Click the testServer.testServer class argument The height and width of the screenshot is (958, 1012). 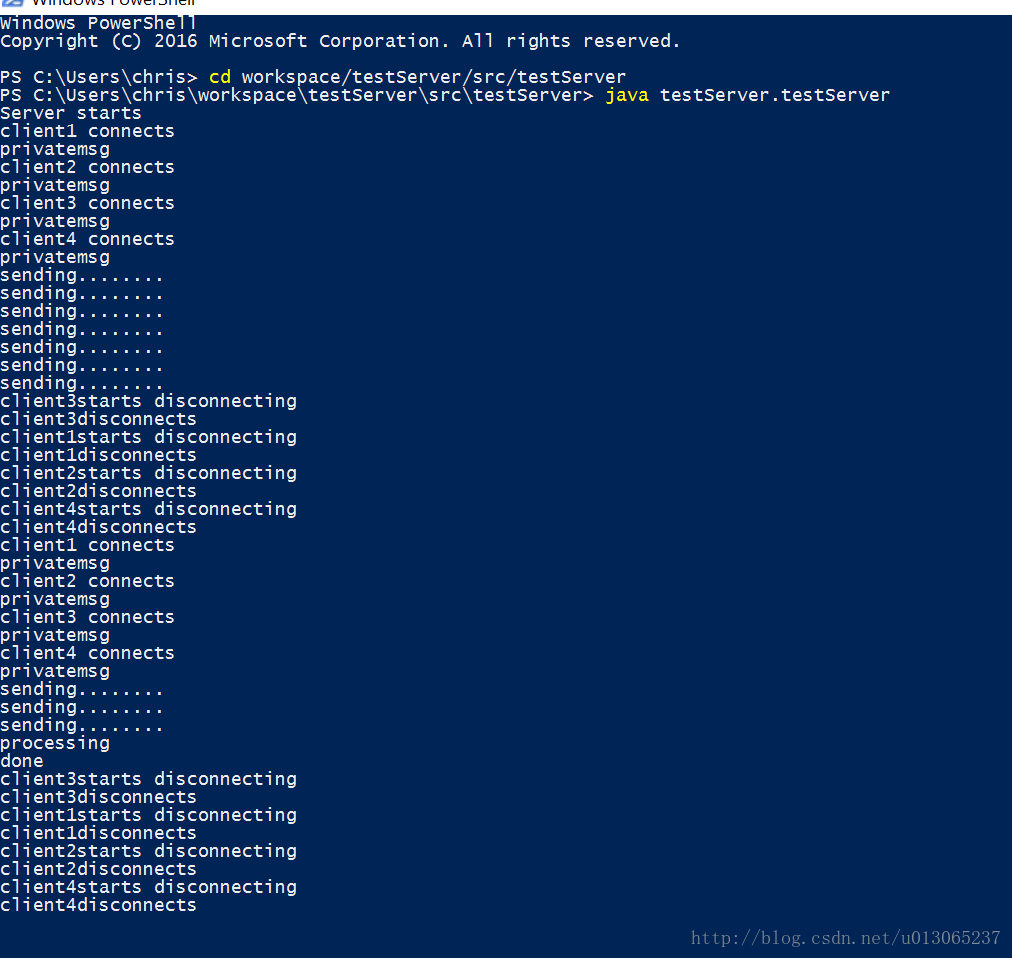tap(774, 96)
